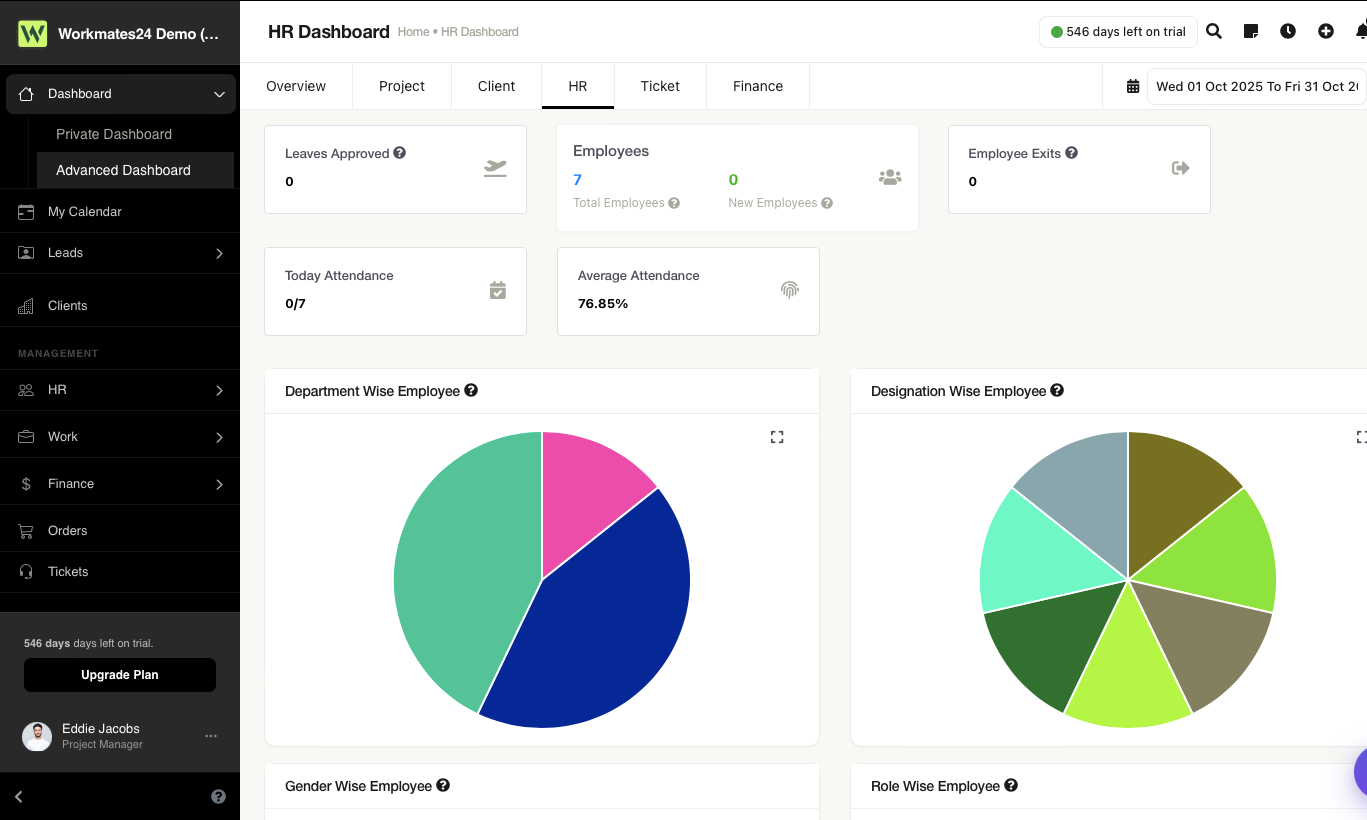Click the plus add-new icon

point(1326,31)
